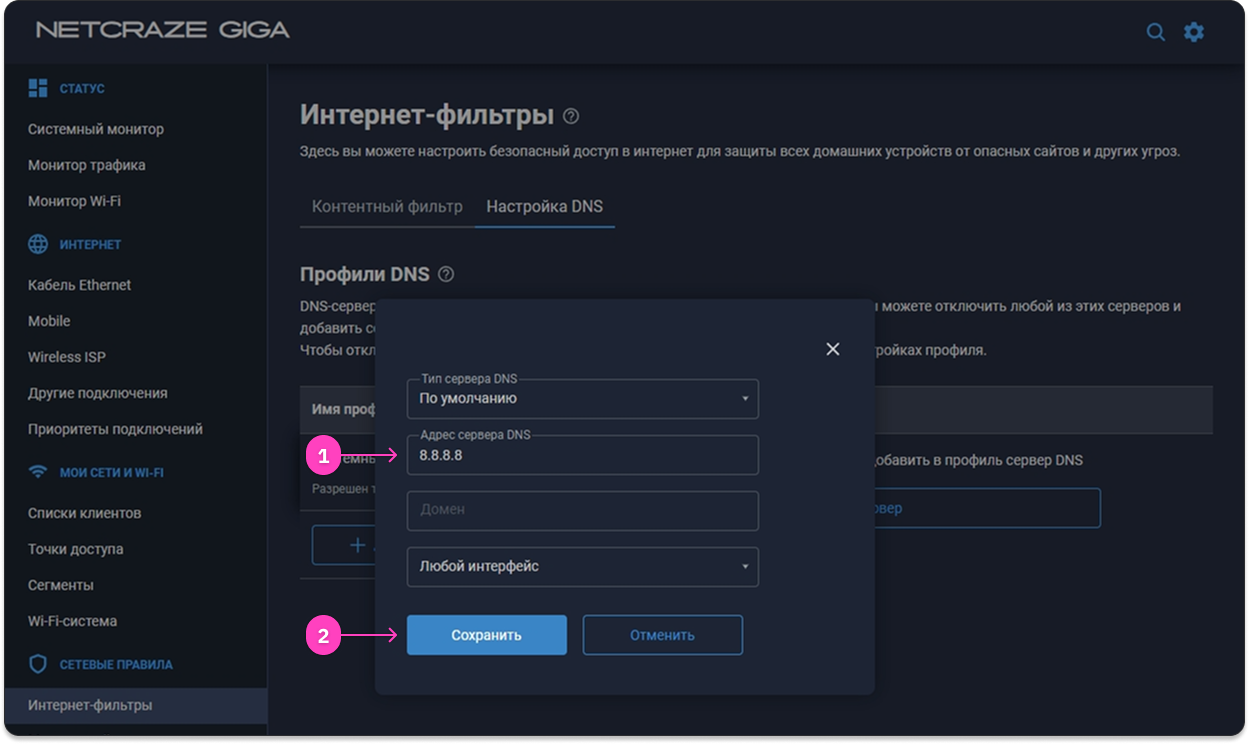The height and width of the screenshot is (744, 1249).
Task: Expand the Тип сервера DNS dropdown
Action: click(x=582, y=399)
